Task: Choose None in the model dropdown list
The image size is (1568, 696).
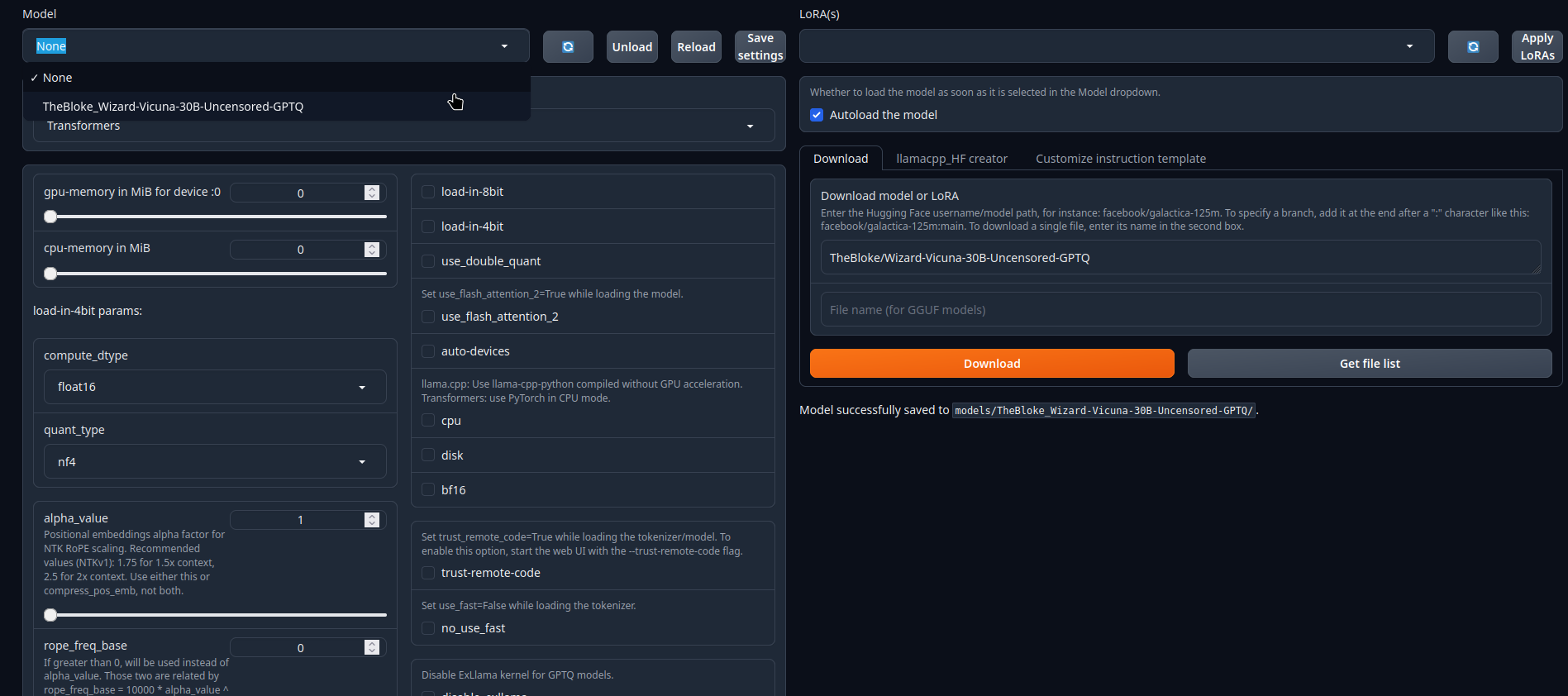Action: [x=277, y=78]
